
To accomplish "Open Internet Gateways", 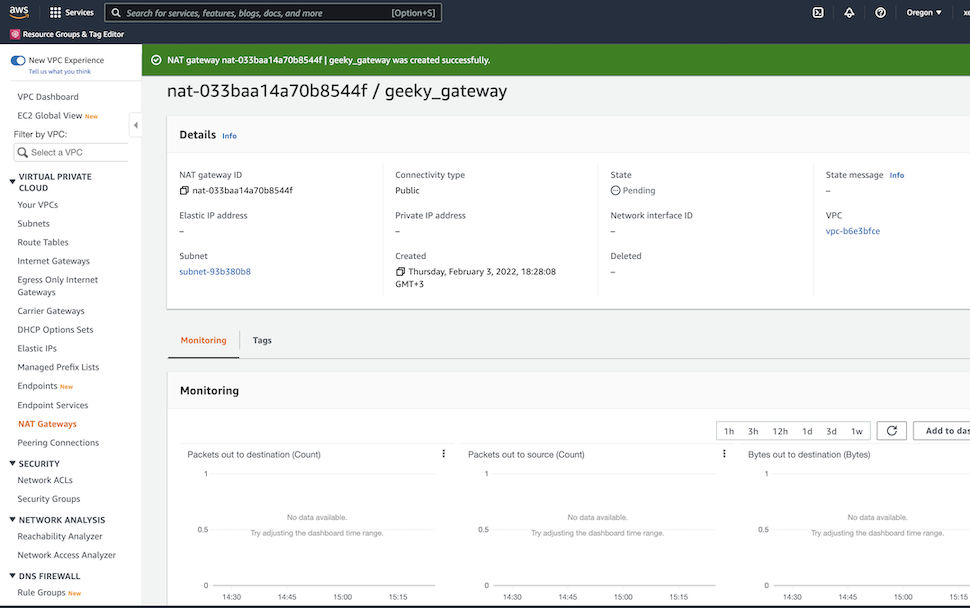I will point(53,261).
